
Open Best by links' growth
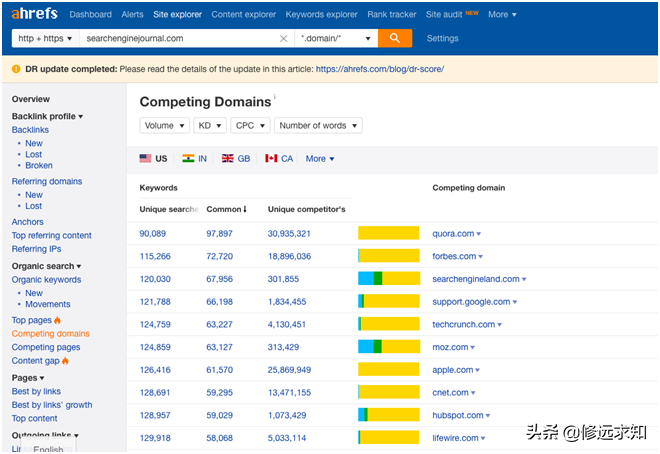click(52, 405)
